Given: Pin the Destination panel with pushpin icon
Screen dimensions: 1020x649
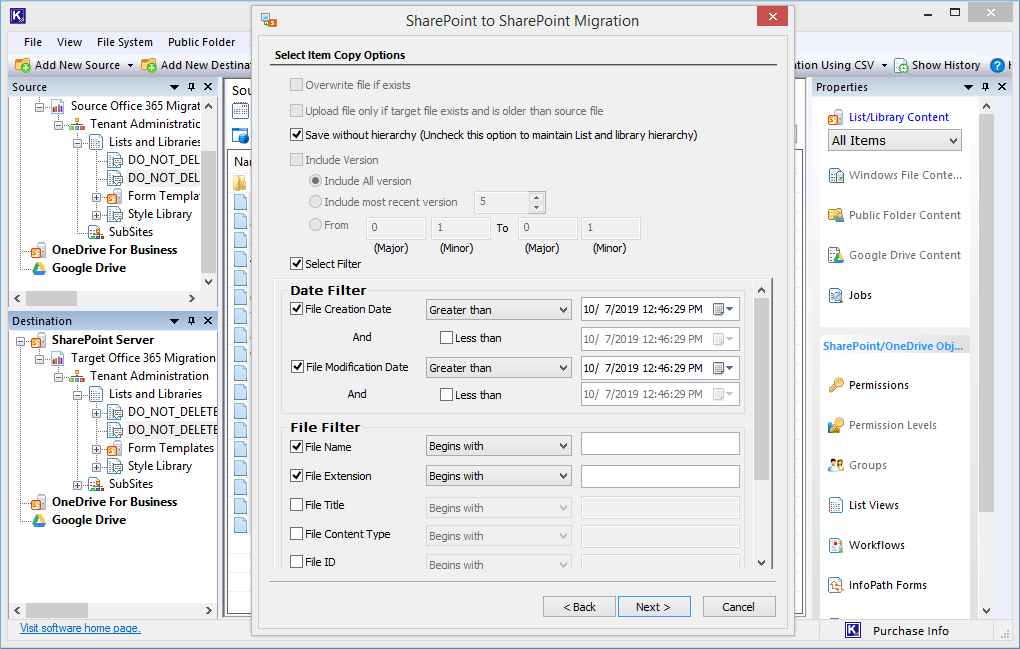Looking at the screenshot, I should click(x=191, y=321).
